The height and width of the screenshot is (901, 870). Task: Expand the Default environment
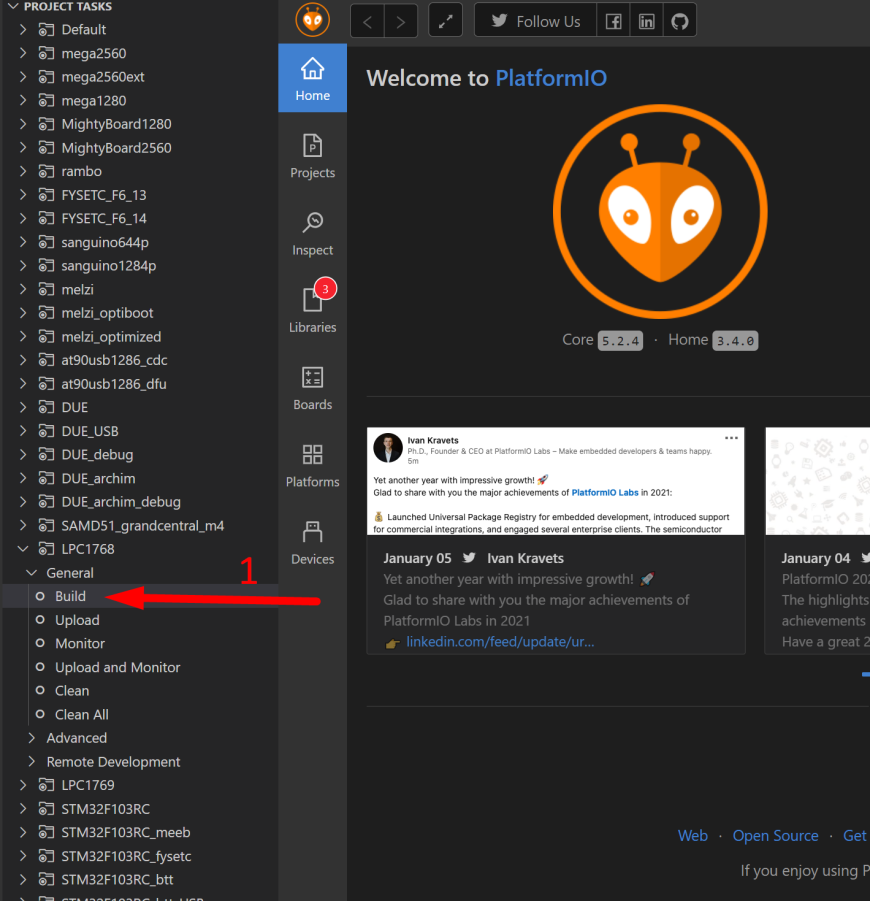coord(23,29)
